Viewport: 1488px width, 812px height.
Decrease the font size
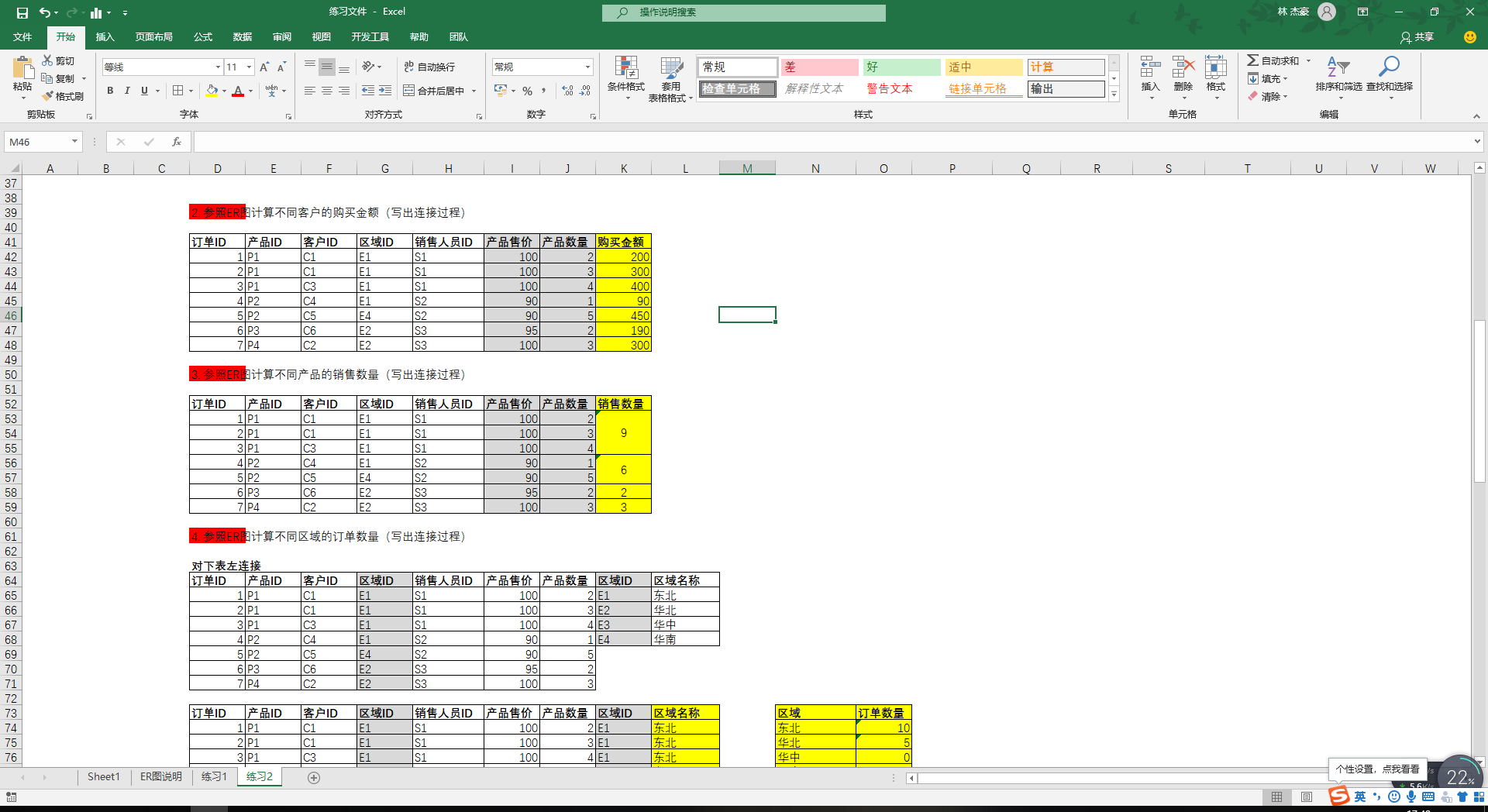coord(281,67)
